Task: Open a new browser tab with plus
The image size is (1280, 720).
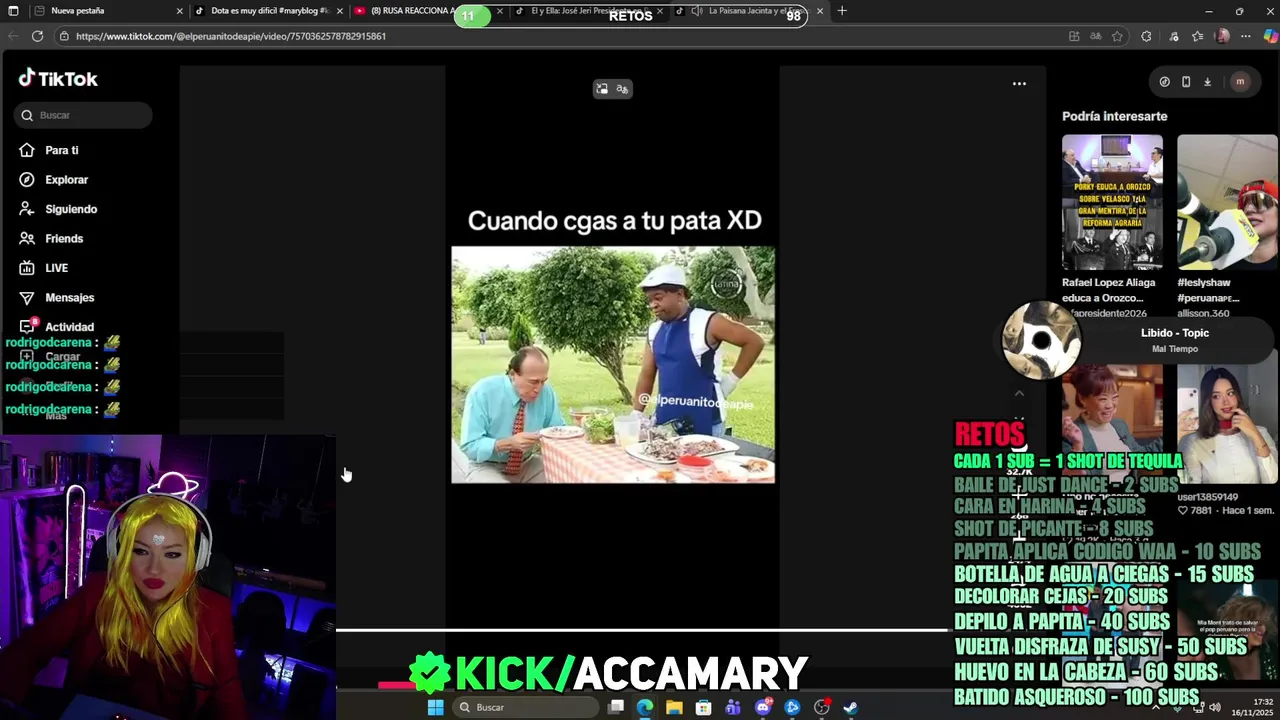Action: tap(842, 11)
